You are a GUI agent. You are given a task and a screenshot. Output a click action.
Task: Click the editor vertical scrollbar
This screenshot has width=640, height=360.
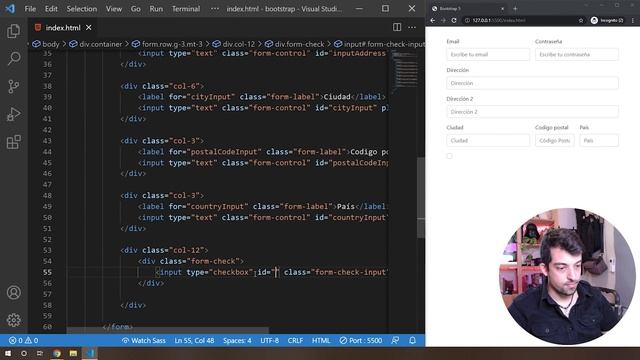click(421, 198)
